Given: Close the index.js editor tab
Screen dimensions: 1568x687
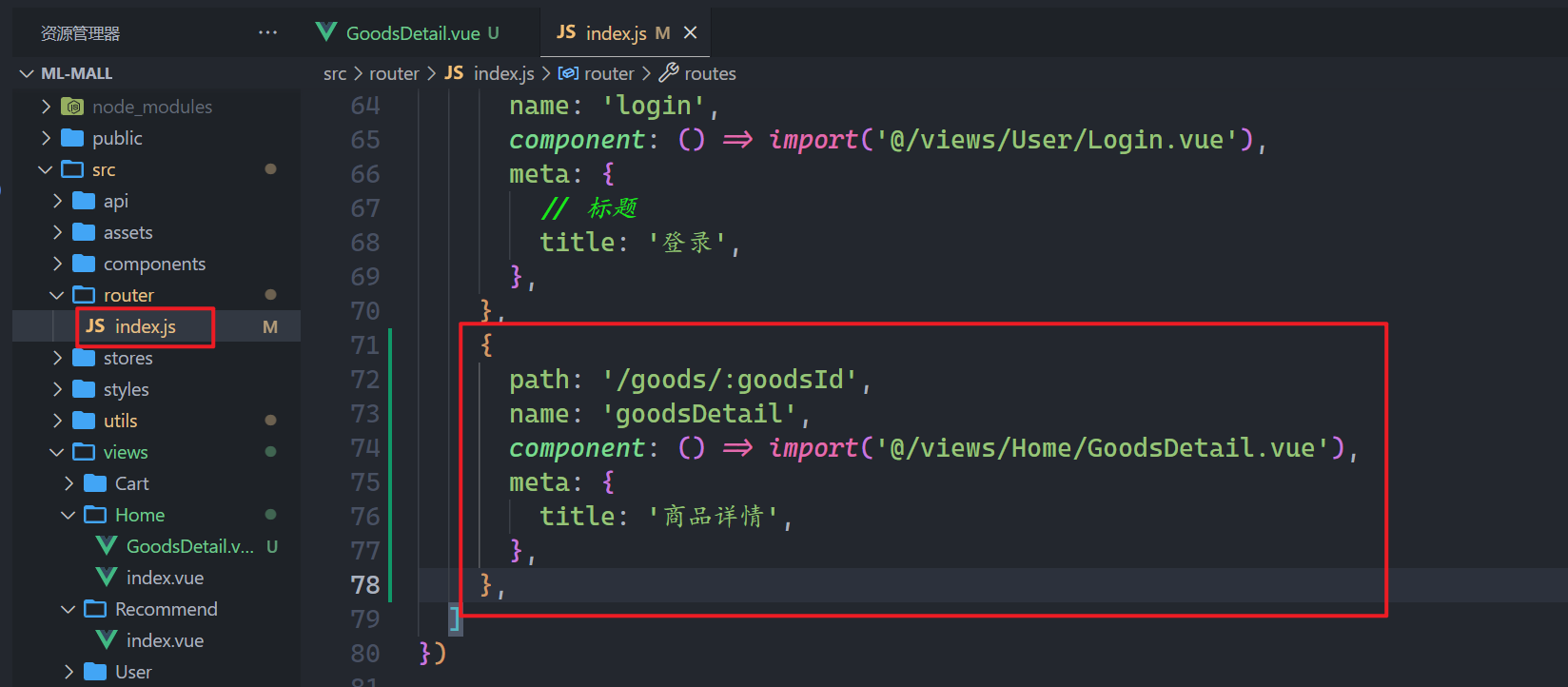Looking at the screenshot, I should (691, 32).
